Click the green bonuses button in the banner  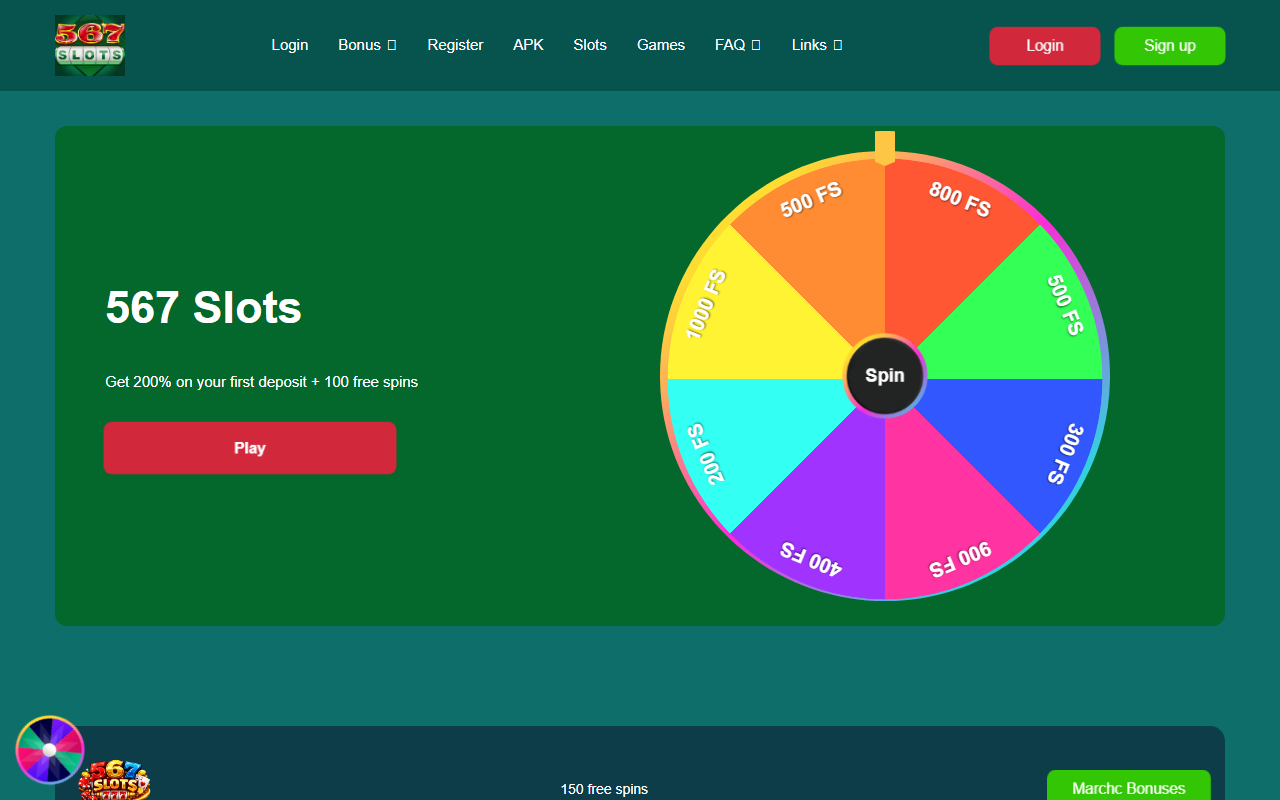point(1129,786)
